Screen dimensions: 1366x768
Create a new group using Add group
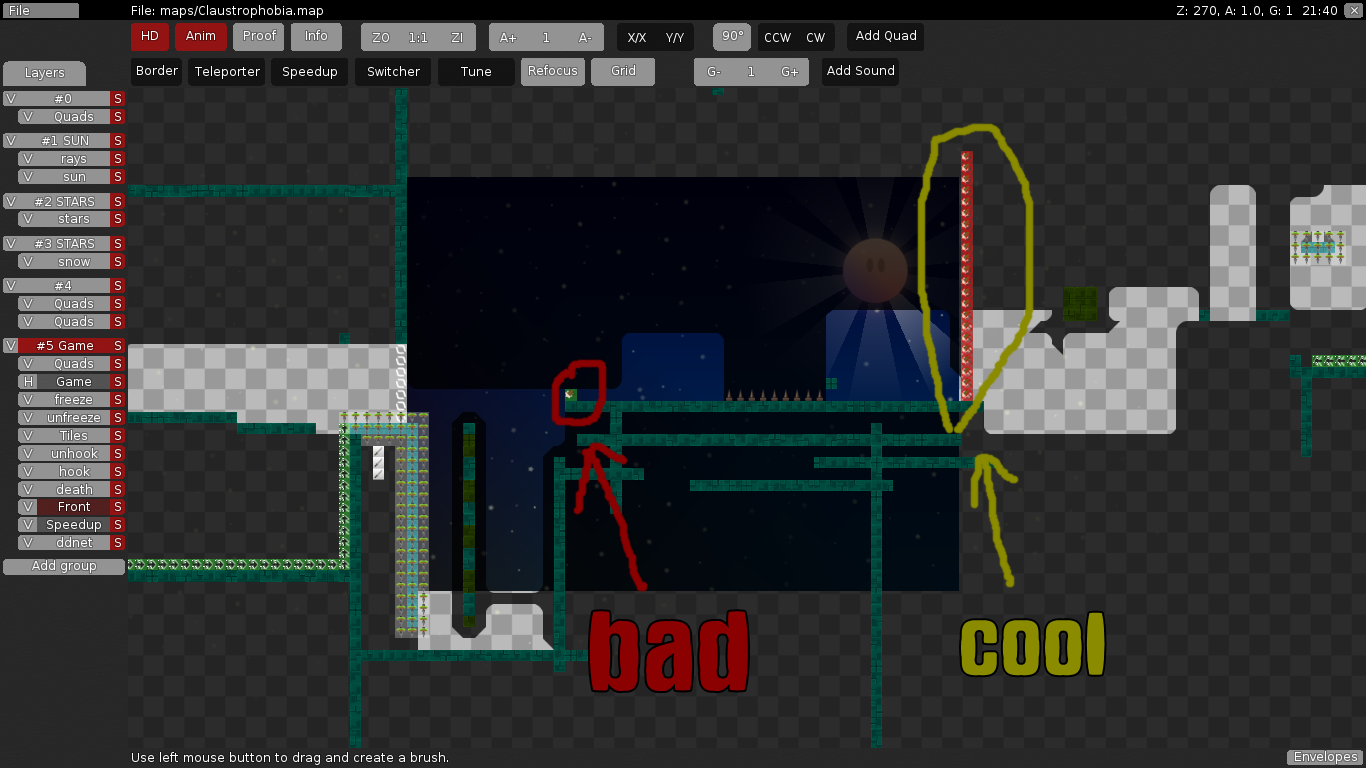click(x=64, y=566)
